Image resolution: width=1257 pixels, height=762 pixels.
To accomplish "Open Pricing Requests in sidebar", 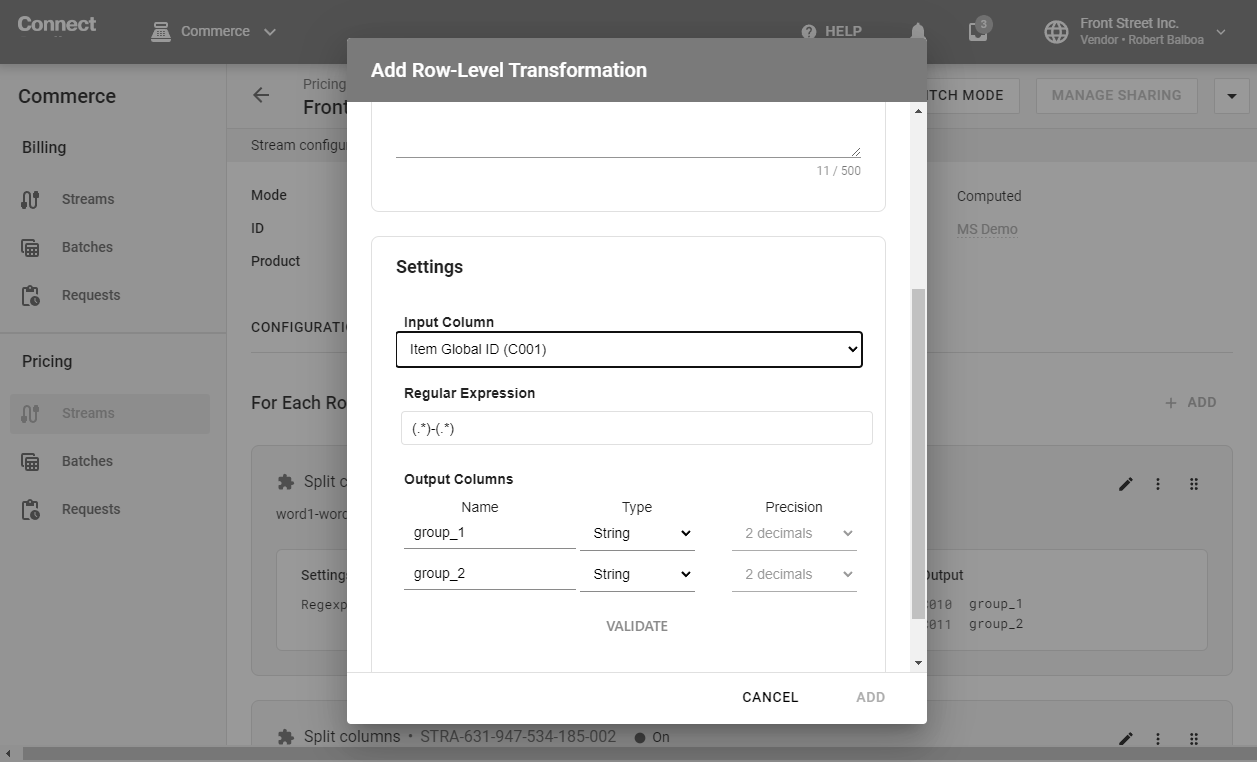I will tap(109, 509).
